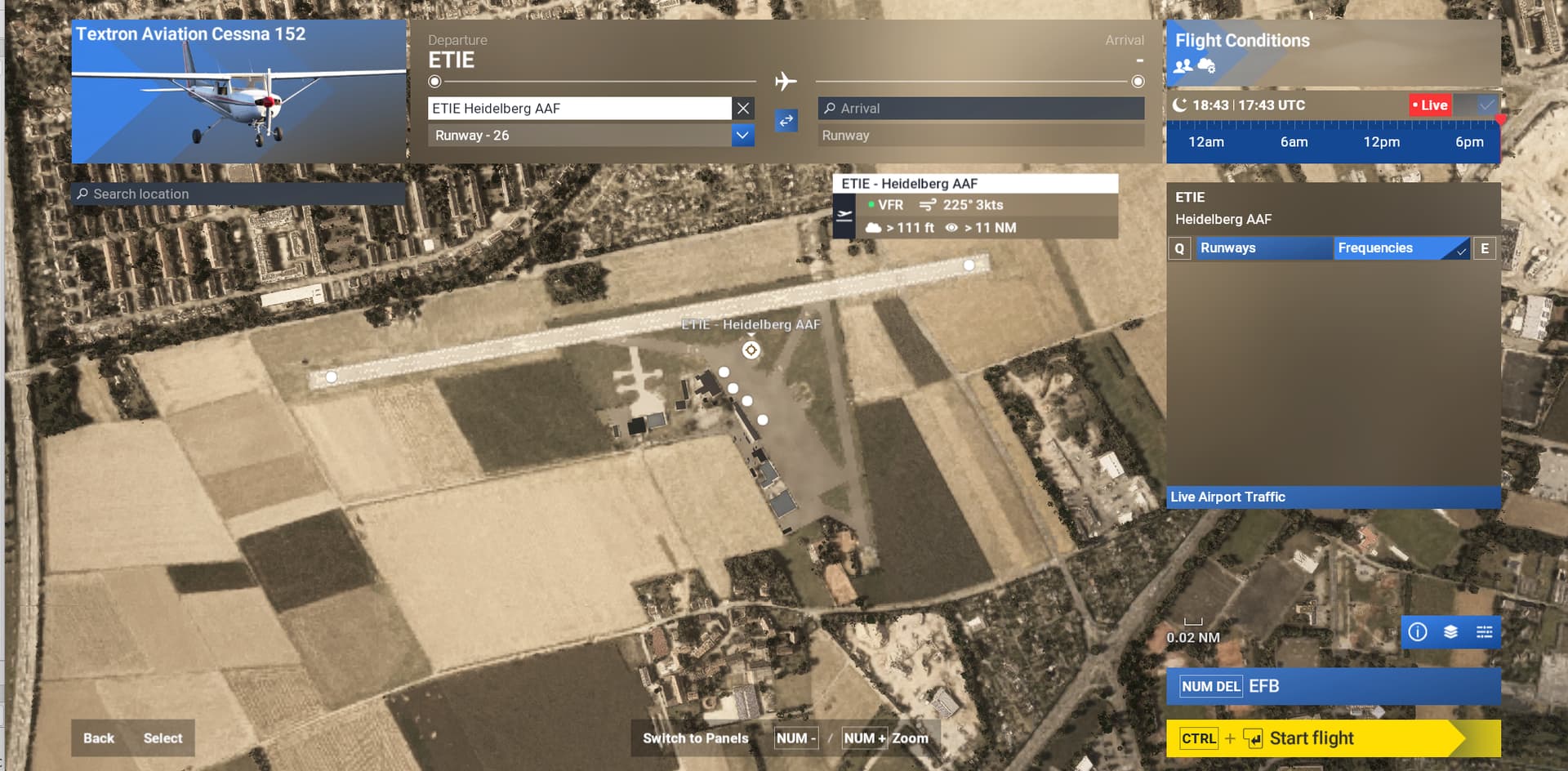Select the east runway end marker

[x=969, y=265]
